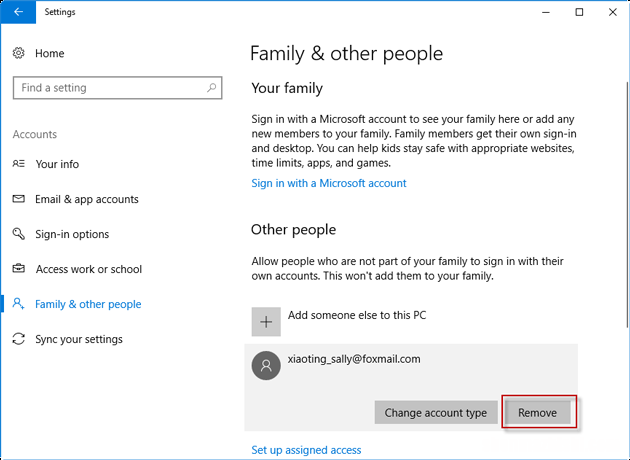
Task: Click the search magnifier icon
Action: tap(213, 88)
